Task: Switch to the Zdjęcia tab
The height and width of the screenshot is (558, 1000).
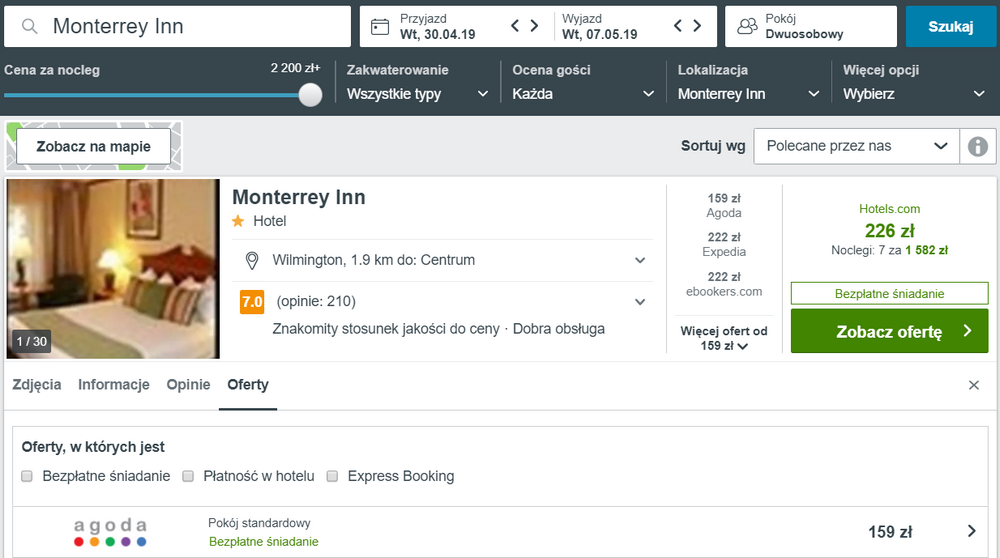Action: [x=37, y=385]
